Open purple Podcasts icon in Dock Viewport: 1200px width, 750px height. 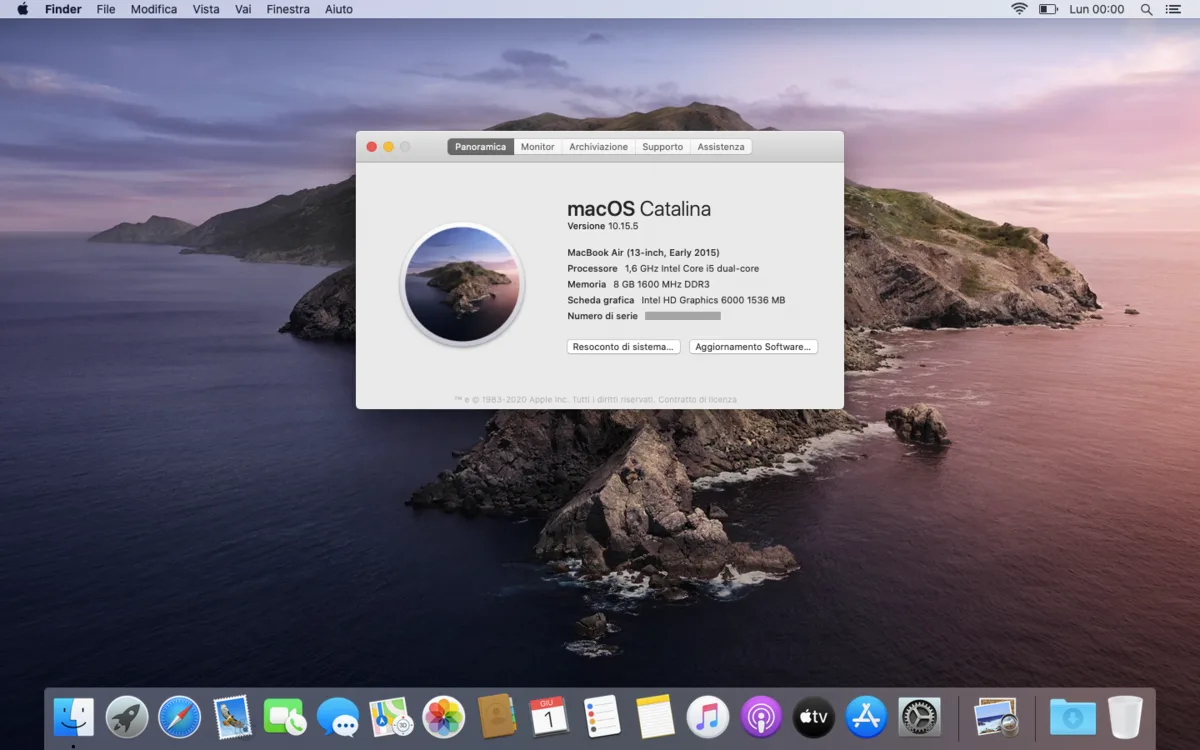[x=761, y=717]
